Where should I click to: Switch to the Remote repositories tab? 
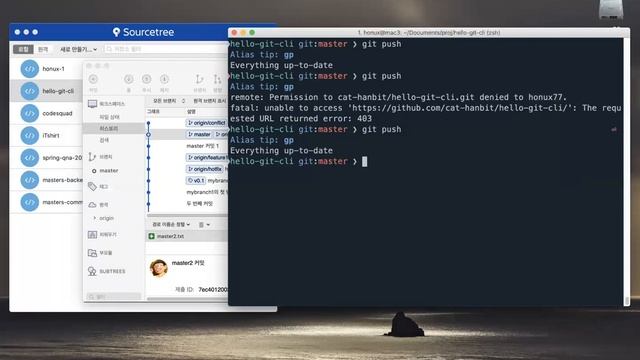43,49
